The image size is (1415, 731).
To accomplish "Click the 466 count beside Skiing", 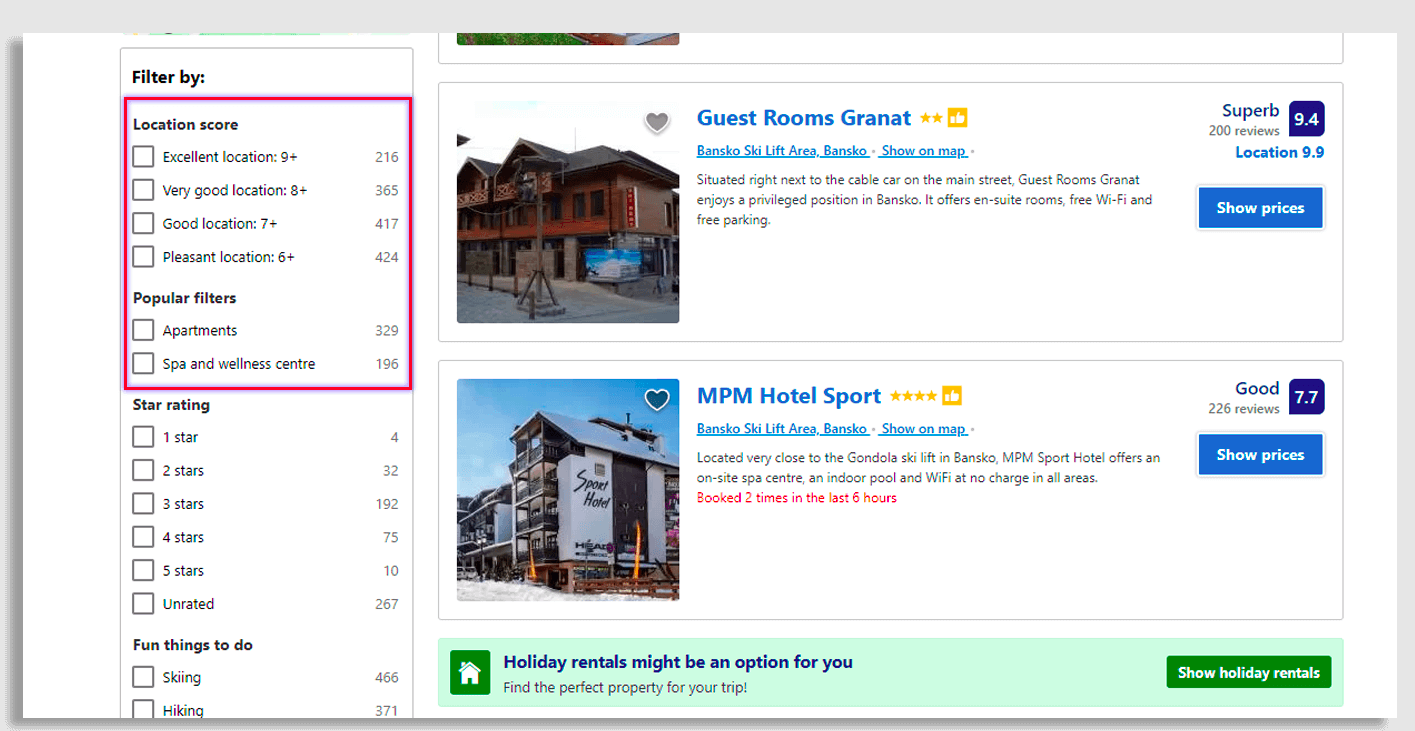I will click(387, 677).
